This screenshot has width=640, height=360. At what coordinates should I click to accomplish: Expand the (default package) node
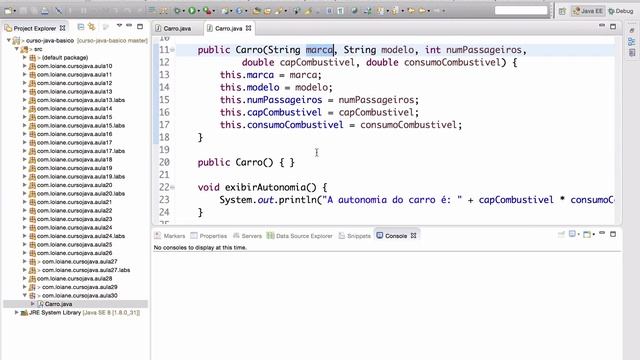coord(24,58)
